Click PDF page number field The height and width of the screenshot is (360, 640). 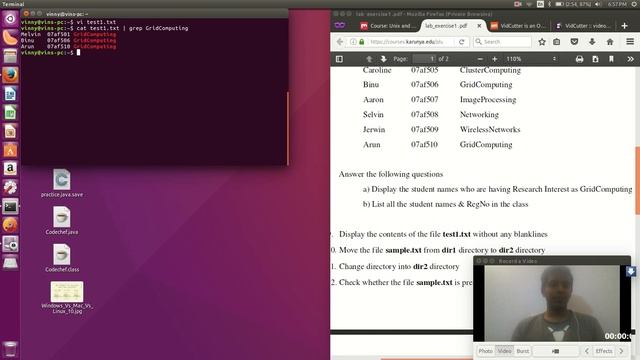coord(424,59)
